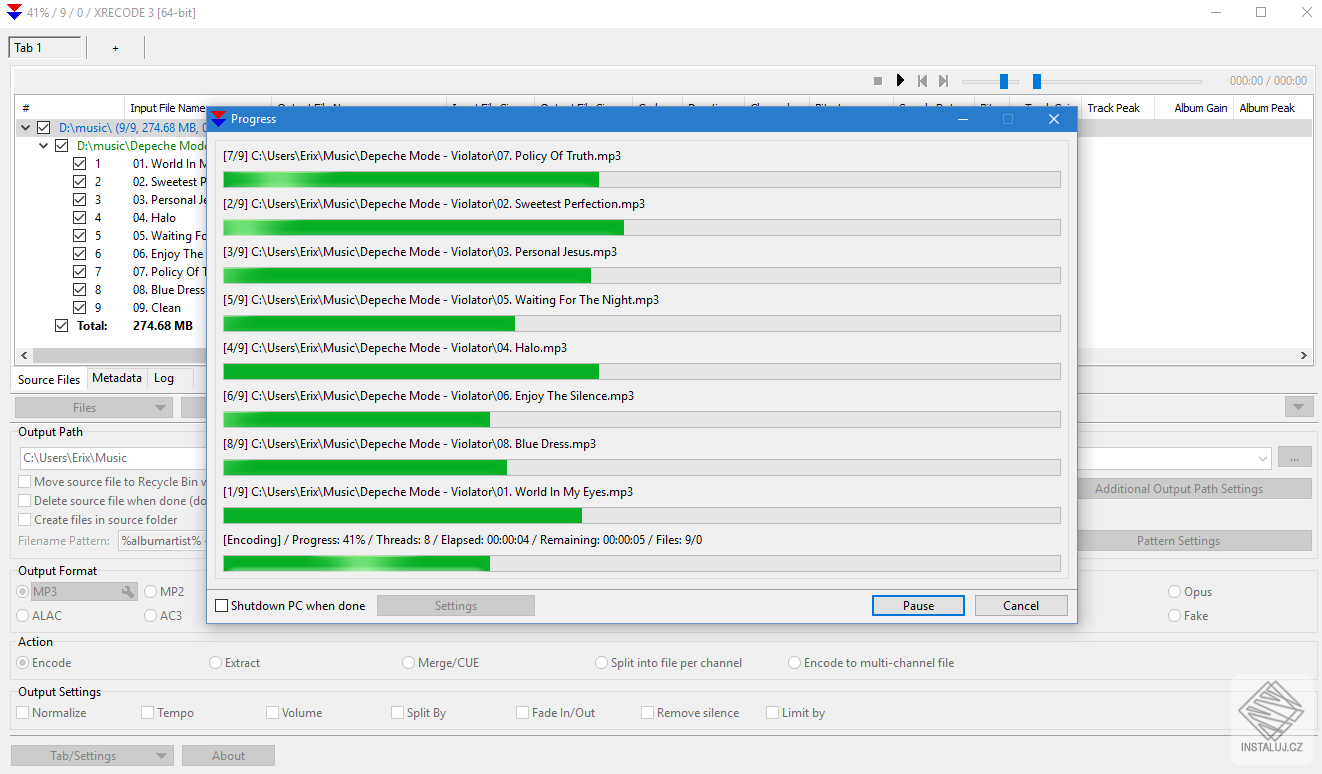
Task: Click the previous track icon
Action: pos(922,81)
